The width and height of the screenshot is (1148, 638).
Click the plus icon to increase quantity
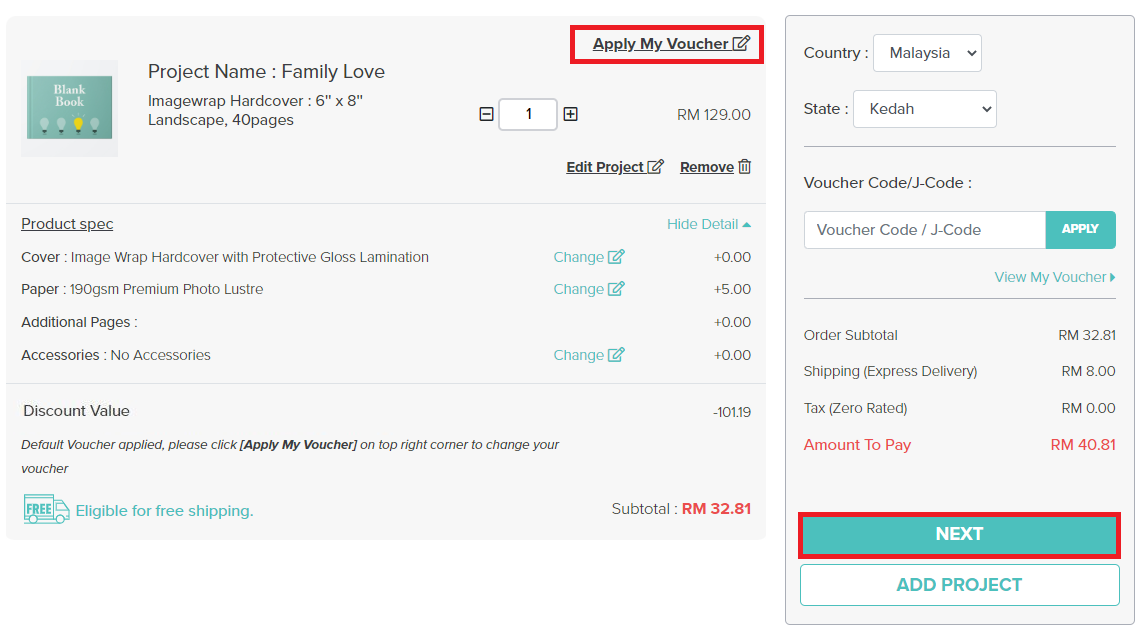(570, 114)
